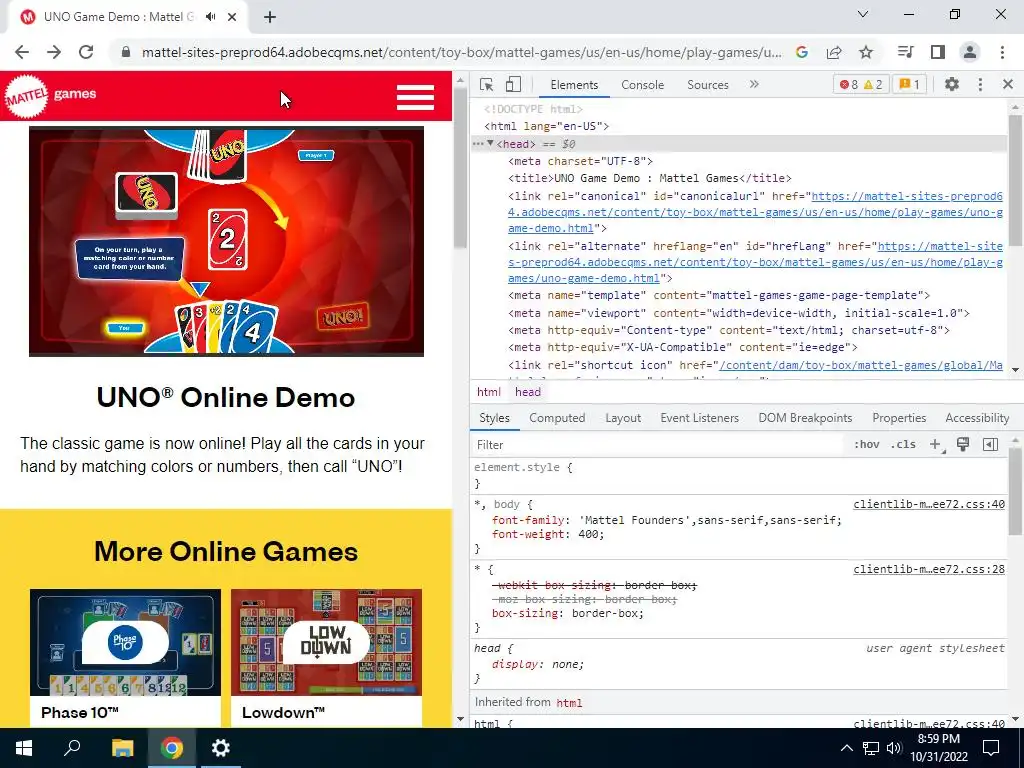Open Chrome three-dot menu
Viewport: 1024px width, 768px height.
click(1002, 52)
